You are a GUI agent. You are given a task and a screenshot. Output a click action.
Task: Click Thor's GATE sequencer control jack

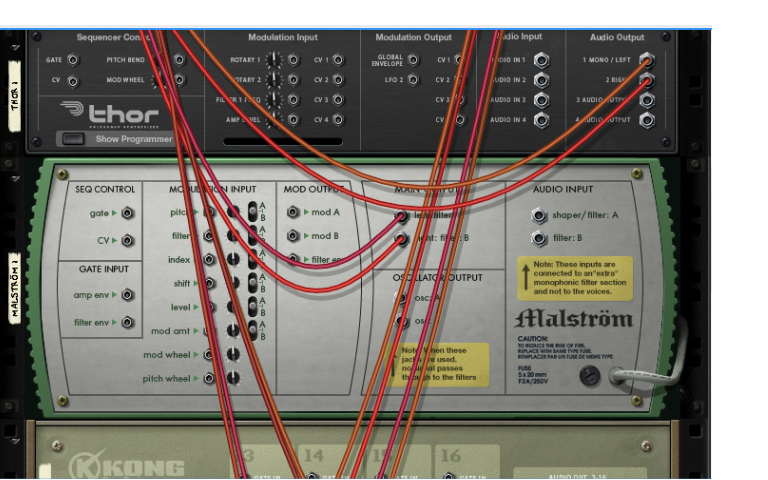coord(72,60)
